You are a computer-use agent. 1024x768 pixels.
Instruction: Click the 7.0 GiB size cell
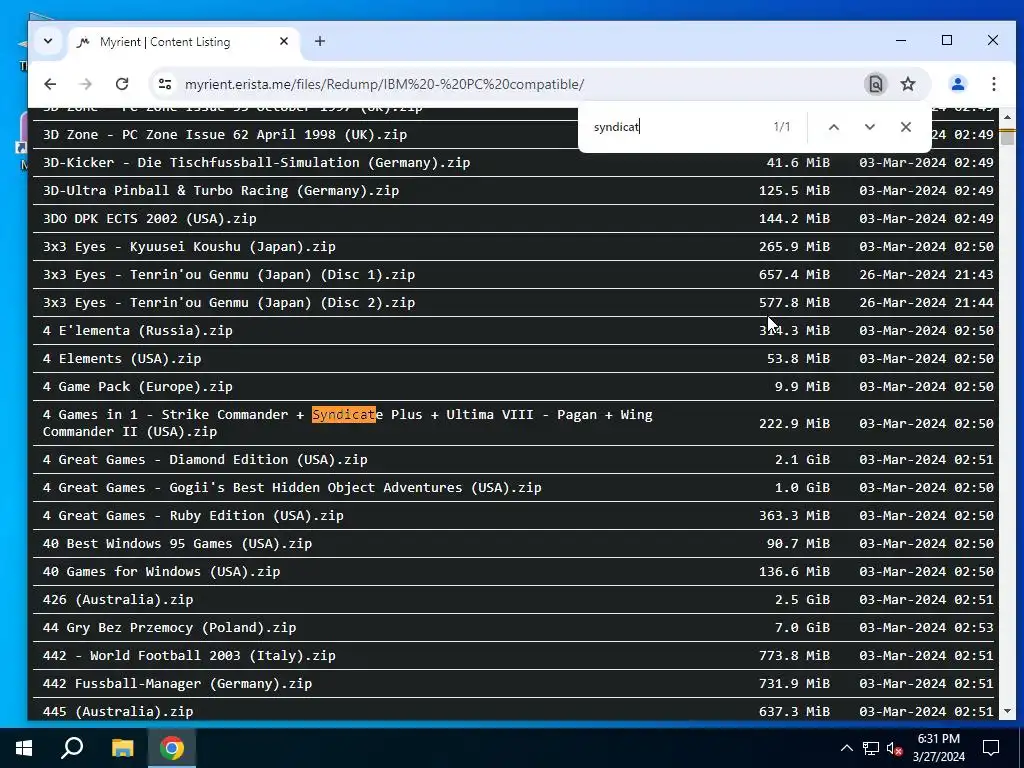point(802,628)
